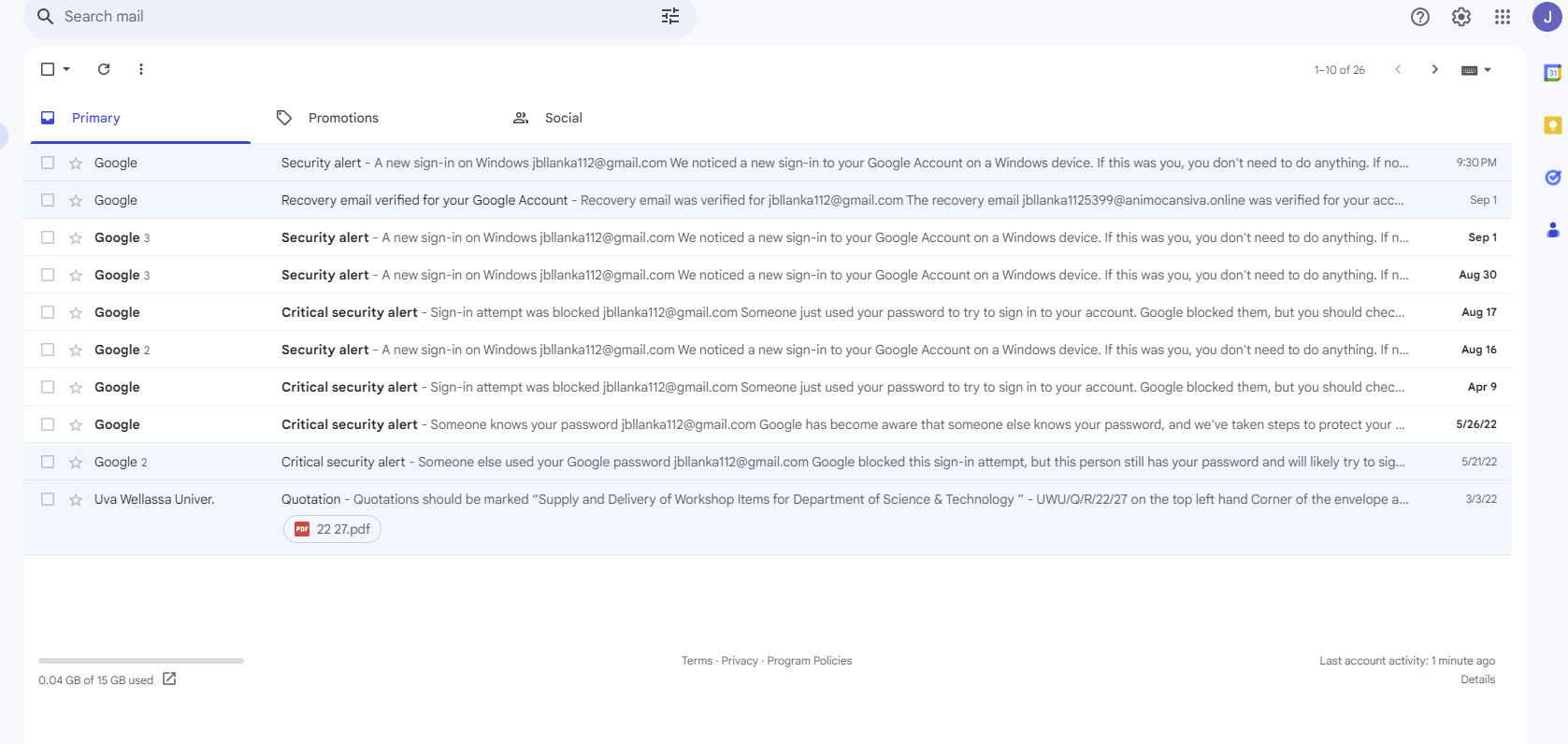Open the Privacy link
Image resolution: width=1568 pixels, height=744 pixels.
pos(740,661)
